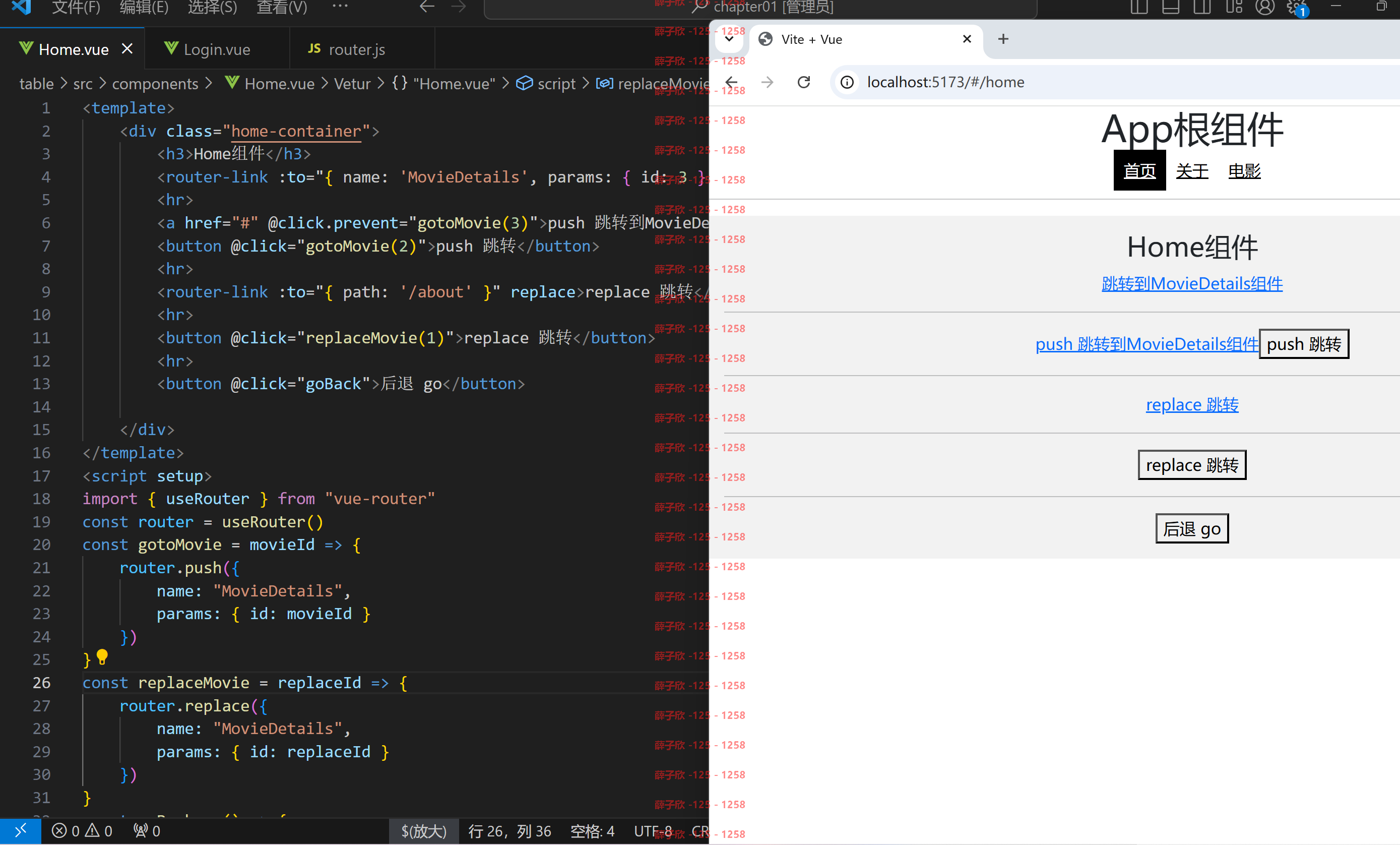The image size is (1400, 845).
Task: Select the script breadcrumb segment
Action: pyautogui.click(x=546, y=84)
